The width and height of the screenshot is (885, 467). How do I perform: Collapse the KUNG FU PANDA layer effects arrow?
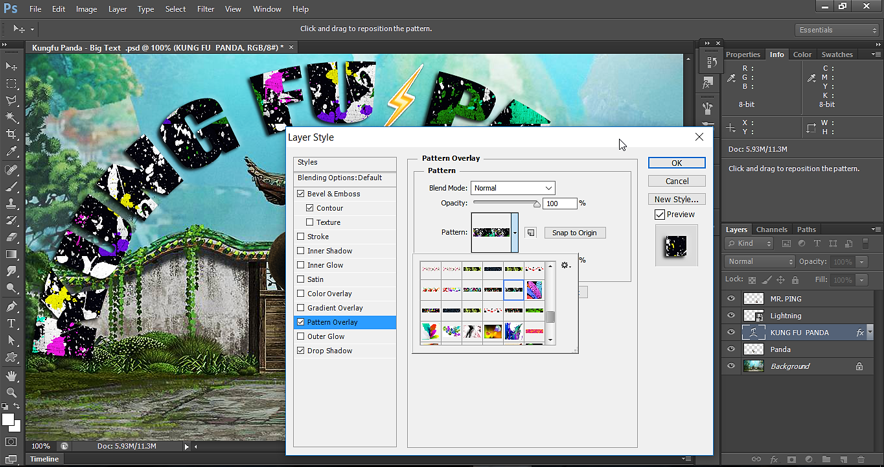click(870, 333)
